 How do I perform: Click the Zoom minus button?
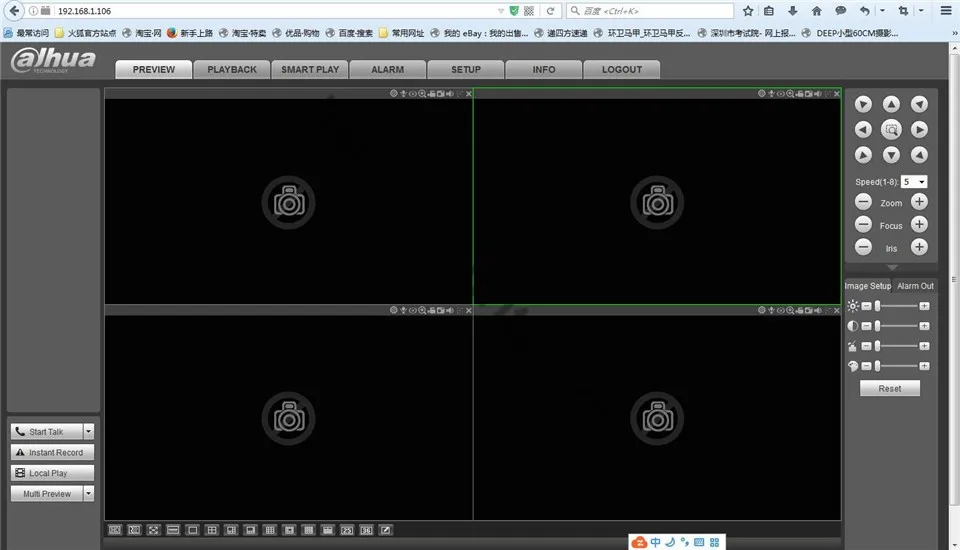[x=863, y=202]
